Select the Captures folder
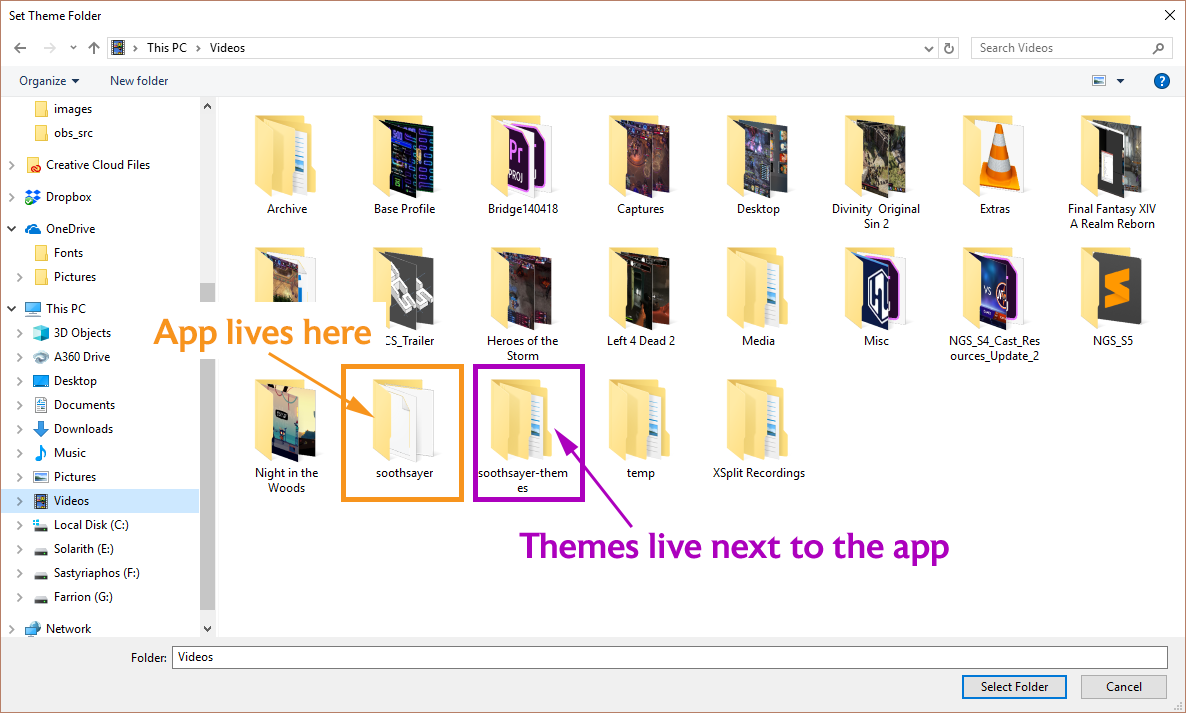The image size is (1186, 713). [x=641, y=166]
